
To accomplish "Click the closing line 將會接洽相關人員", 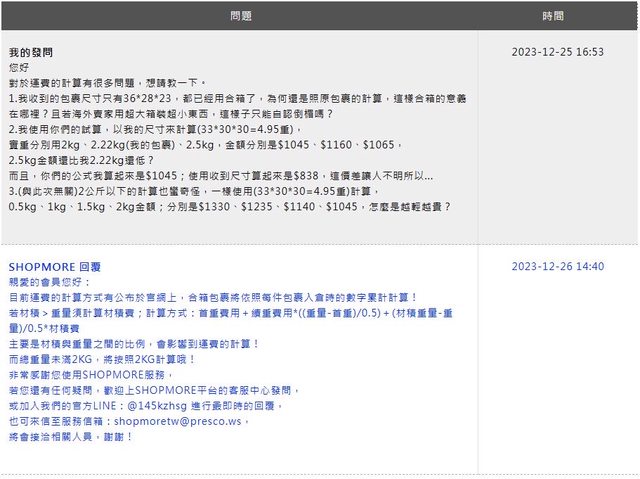I will 70,437.
